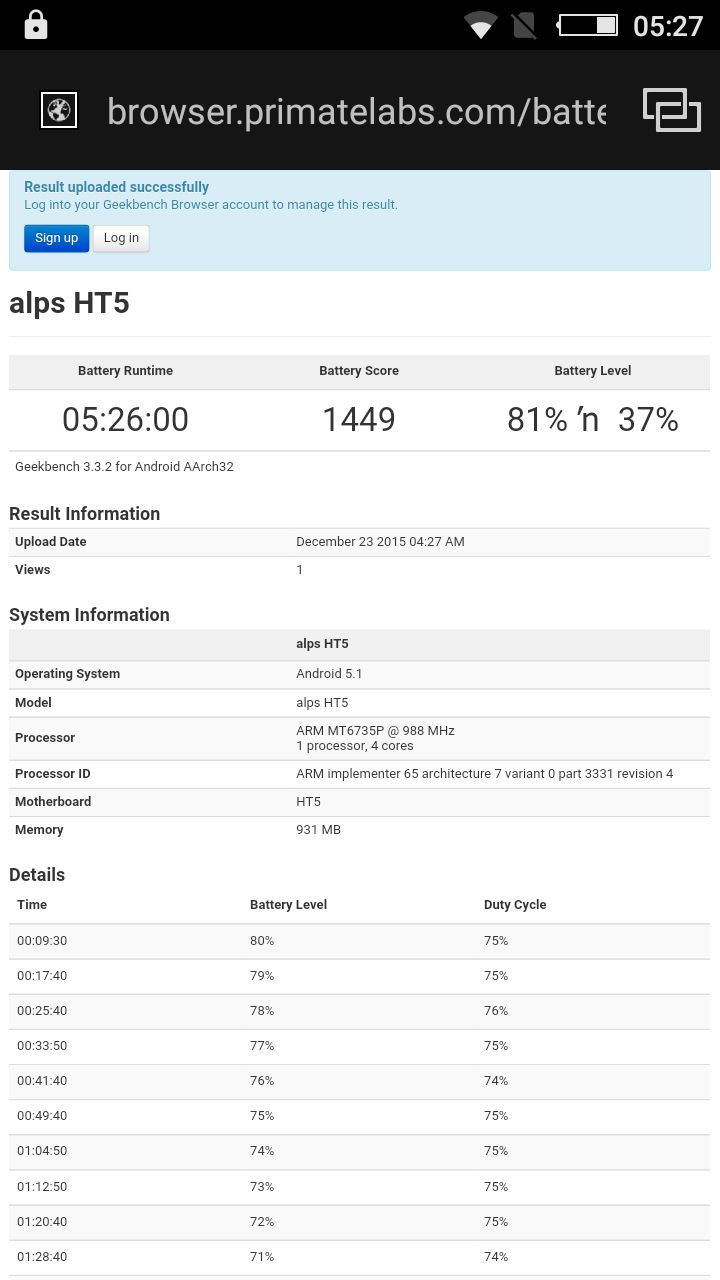Tap the Result Information heading

point(85,514)
